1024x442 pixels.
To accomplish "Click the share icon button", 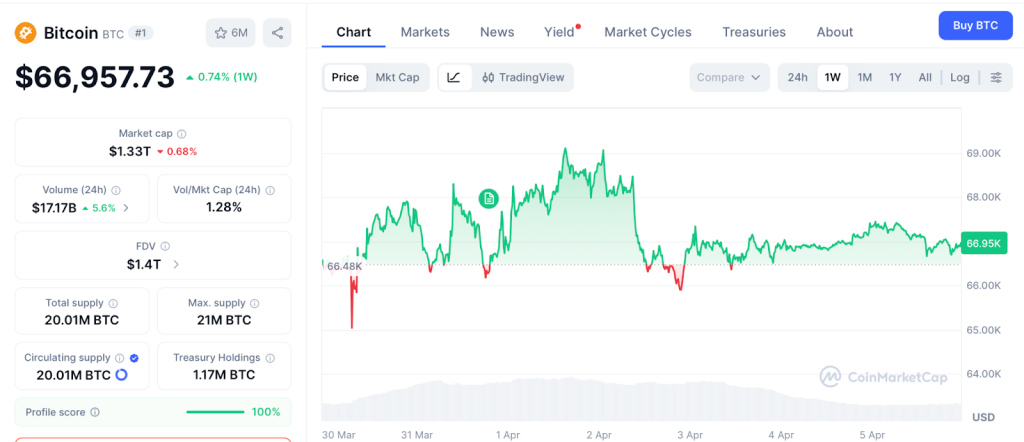I will coord(277,33).
